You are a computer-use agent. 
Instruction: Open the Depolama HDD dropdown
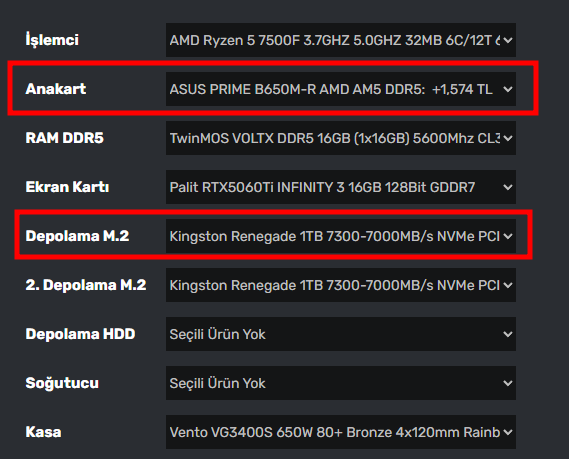tap(341, 334)
